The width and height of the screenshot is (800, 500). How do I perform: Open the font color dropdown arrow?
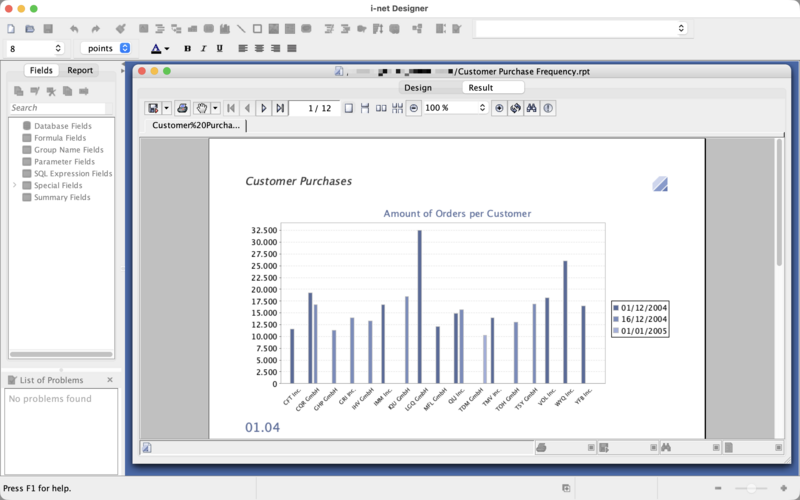167,49
